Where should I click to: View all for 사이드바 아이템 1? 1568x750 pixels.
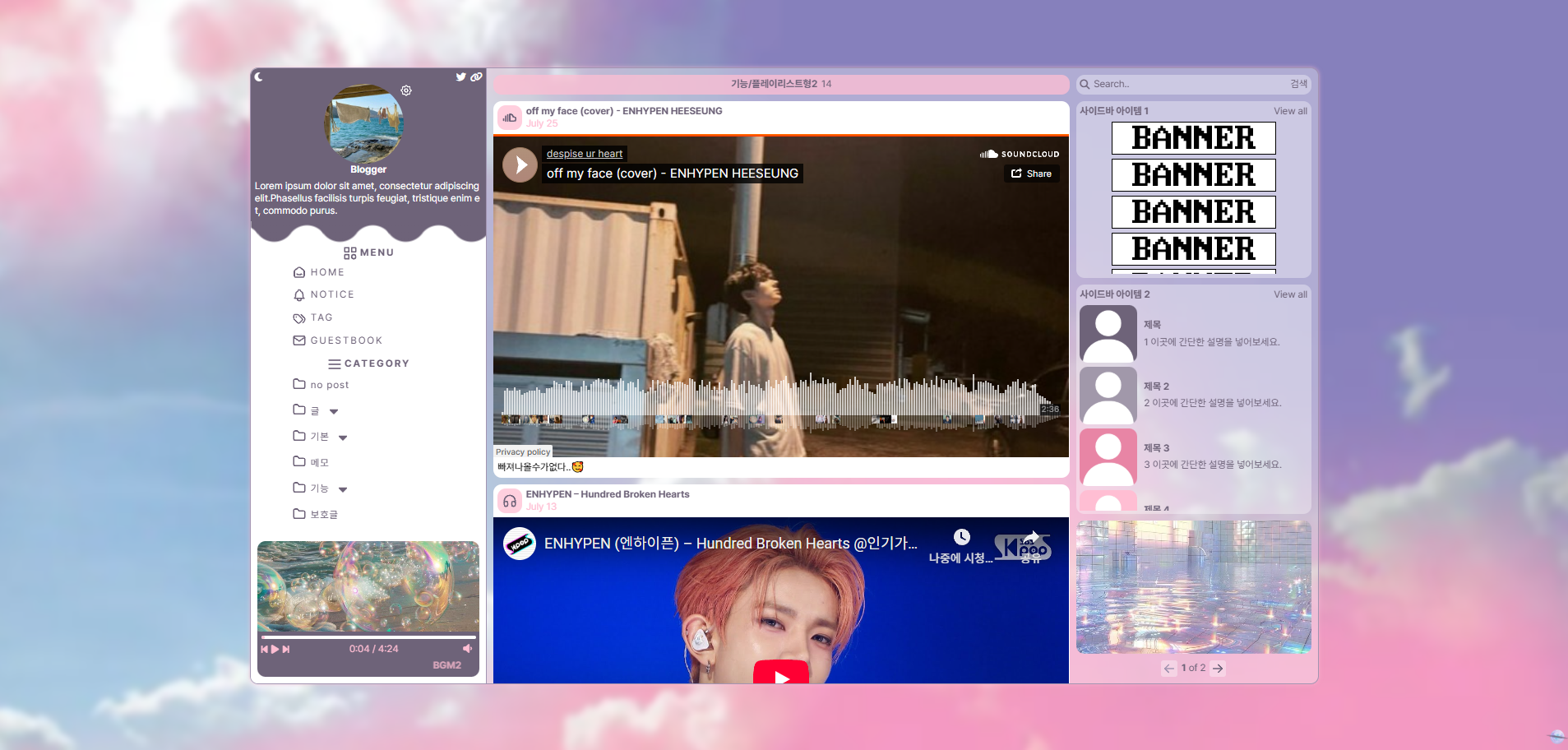tap(1290, 111)
